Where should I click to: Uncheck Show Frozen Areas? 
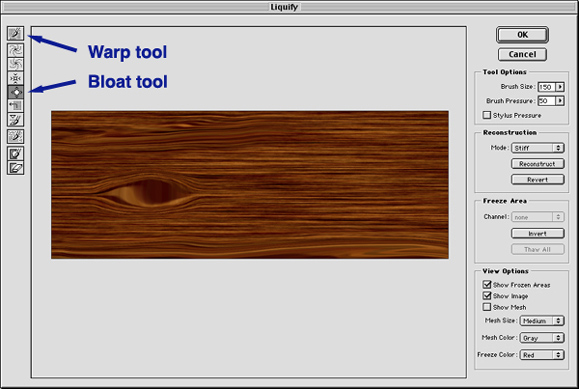(487, 284)
